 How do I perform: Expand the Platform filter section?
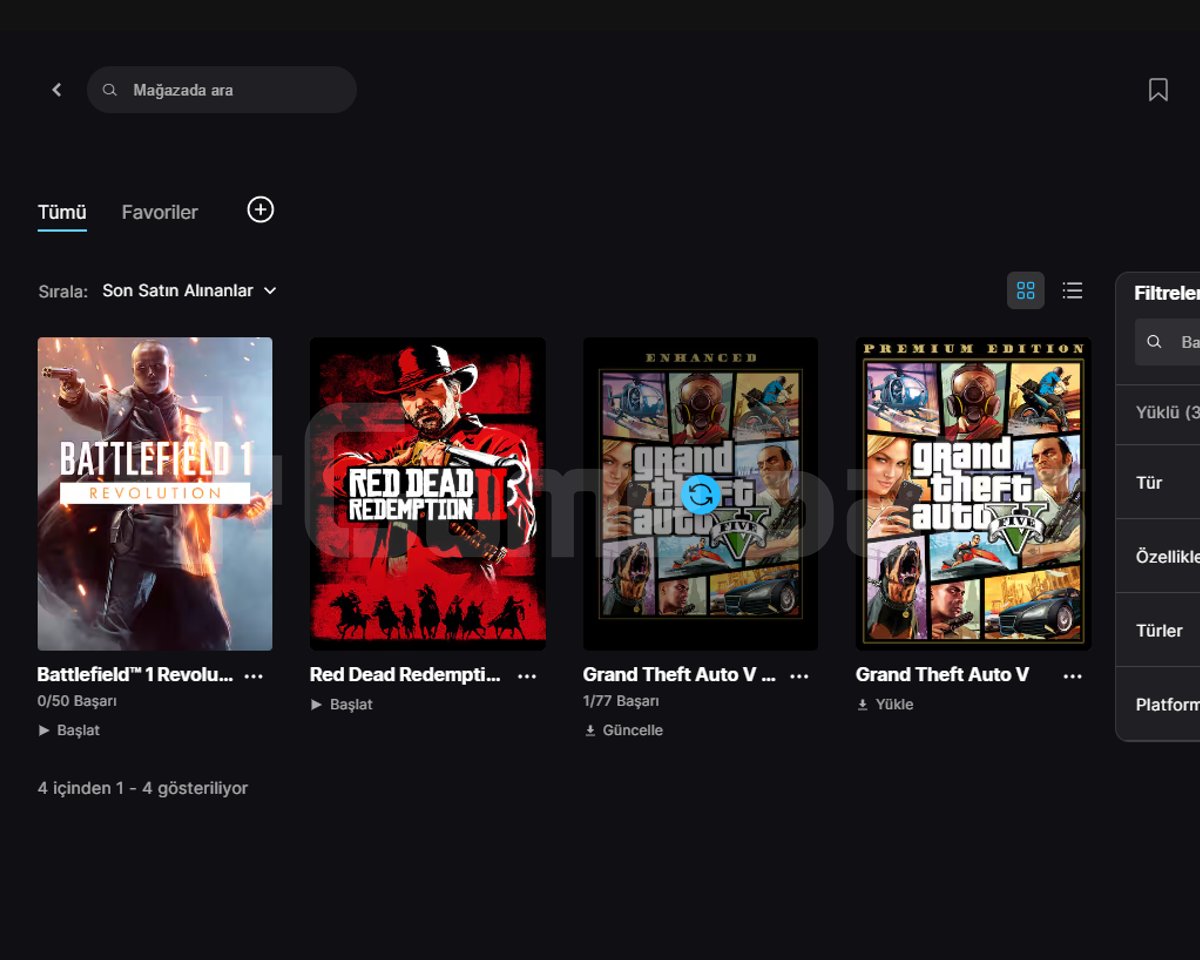[1160, 705]
